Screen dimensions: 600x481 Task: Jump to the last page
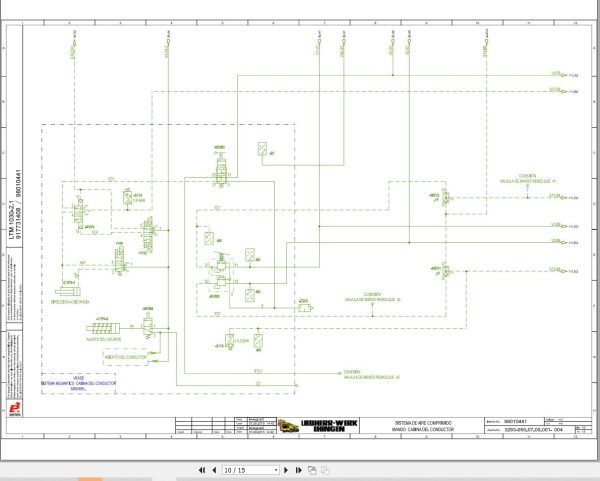pos(299,470)
